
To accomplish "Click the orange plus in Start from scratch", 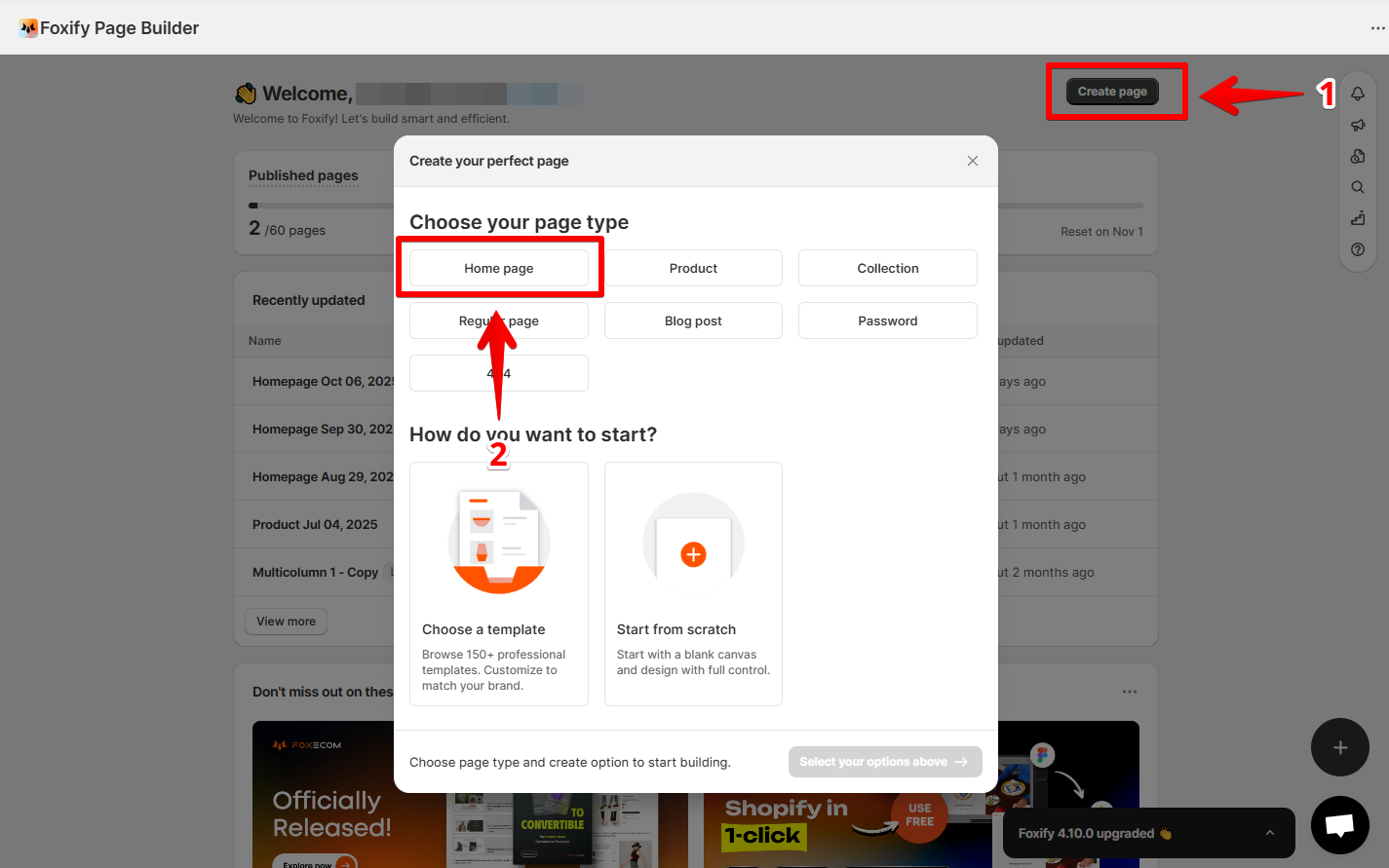I will [x=693, y=554].
